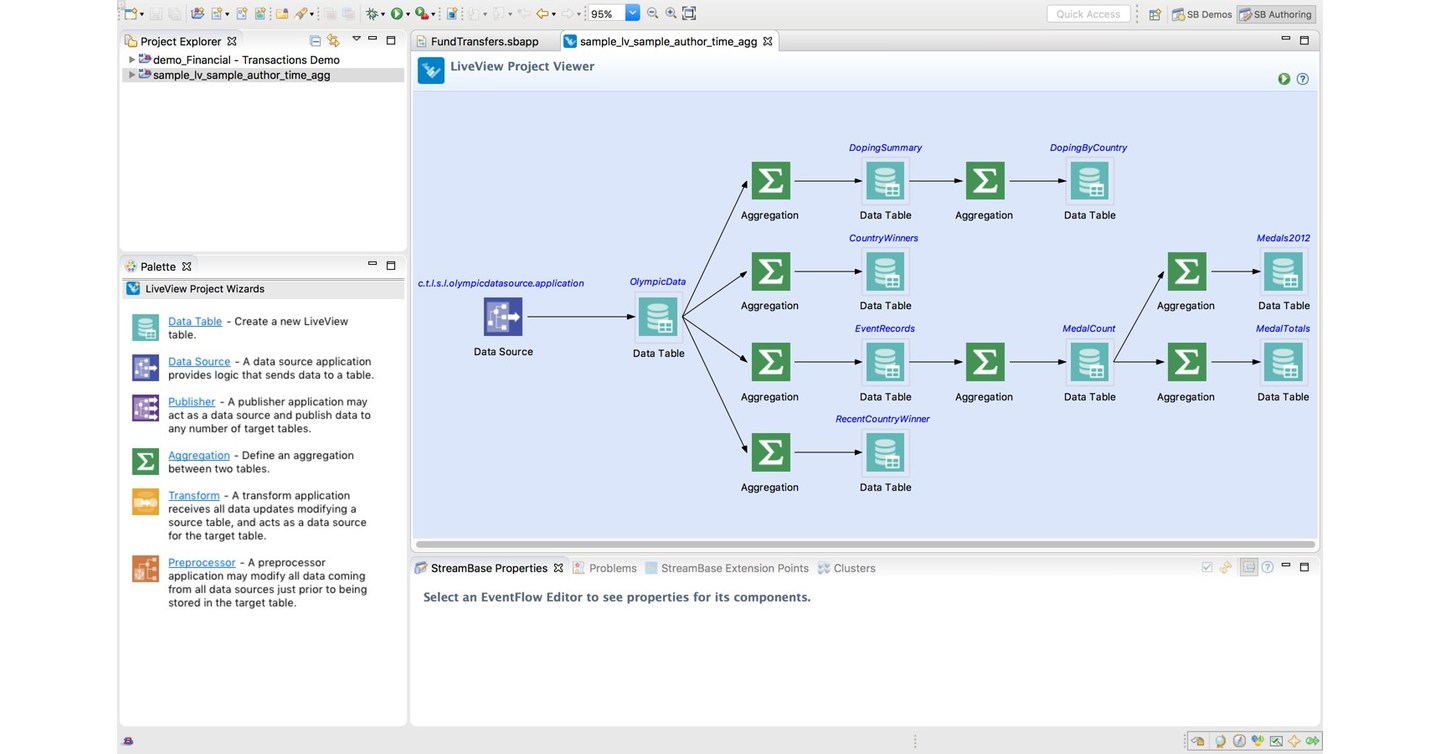Open the debug button dropdown arrow
The image size is (1440, 754).
click(x=382, y=15)
